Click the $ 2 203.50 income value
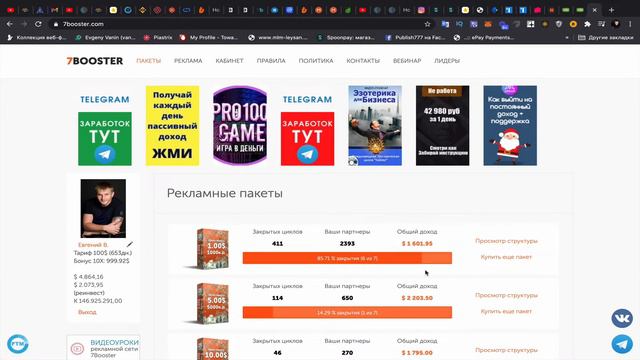 [x=417, y=298]
